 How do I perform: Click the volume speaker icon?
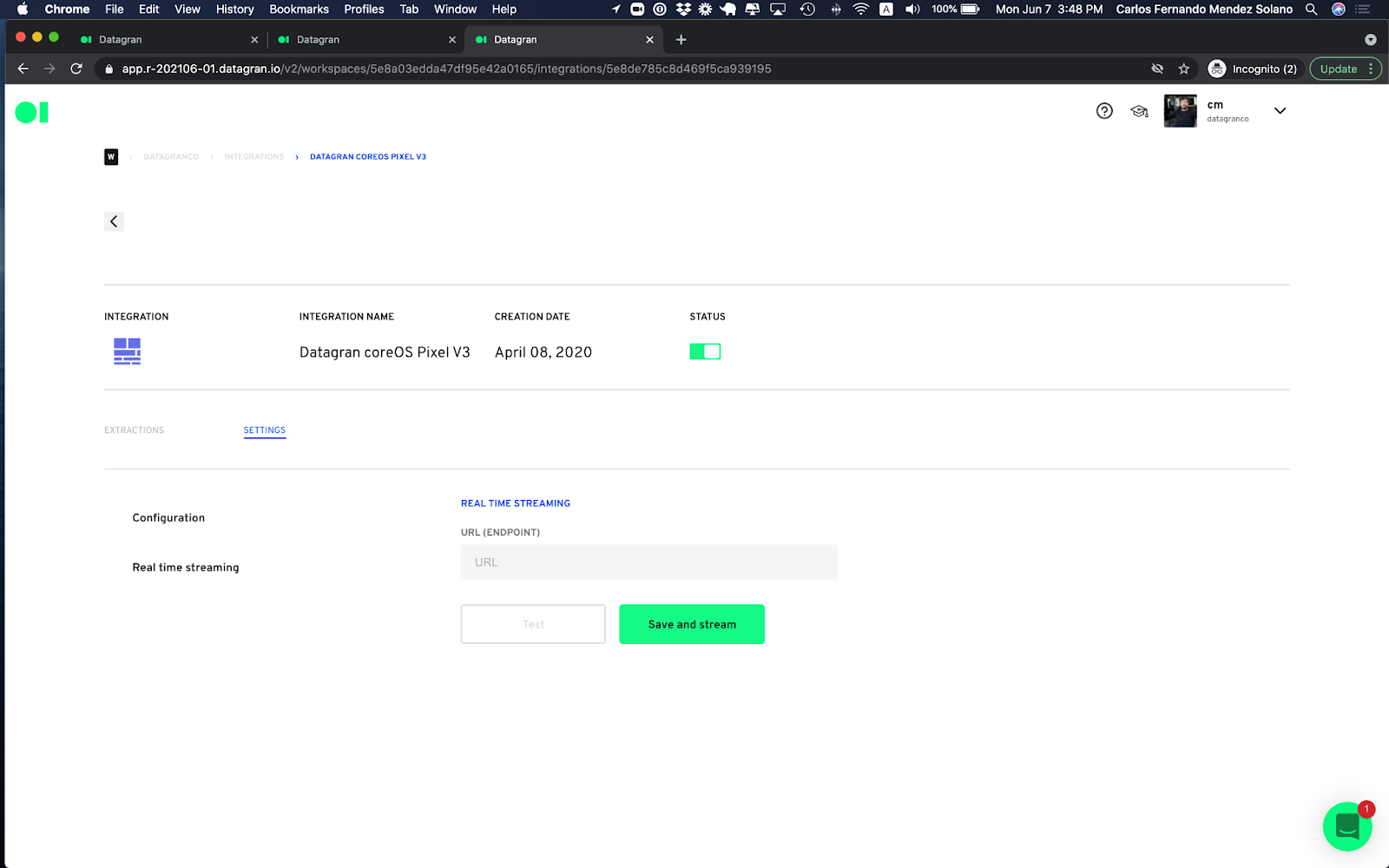point(912,9)
